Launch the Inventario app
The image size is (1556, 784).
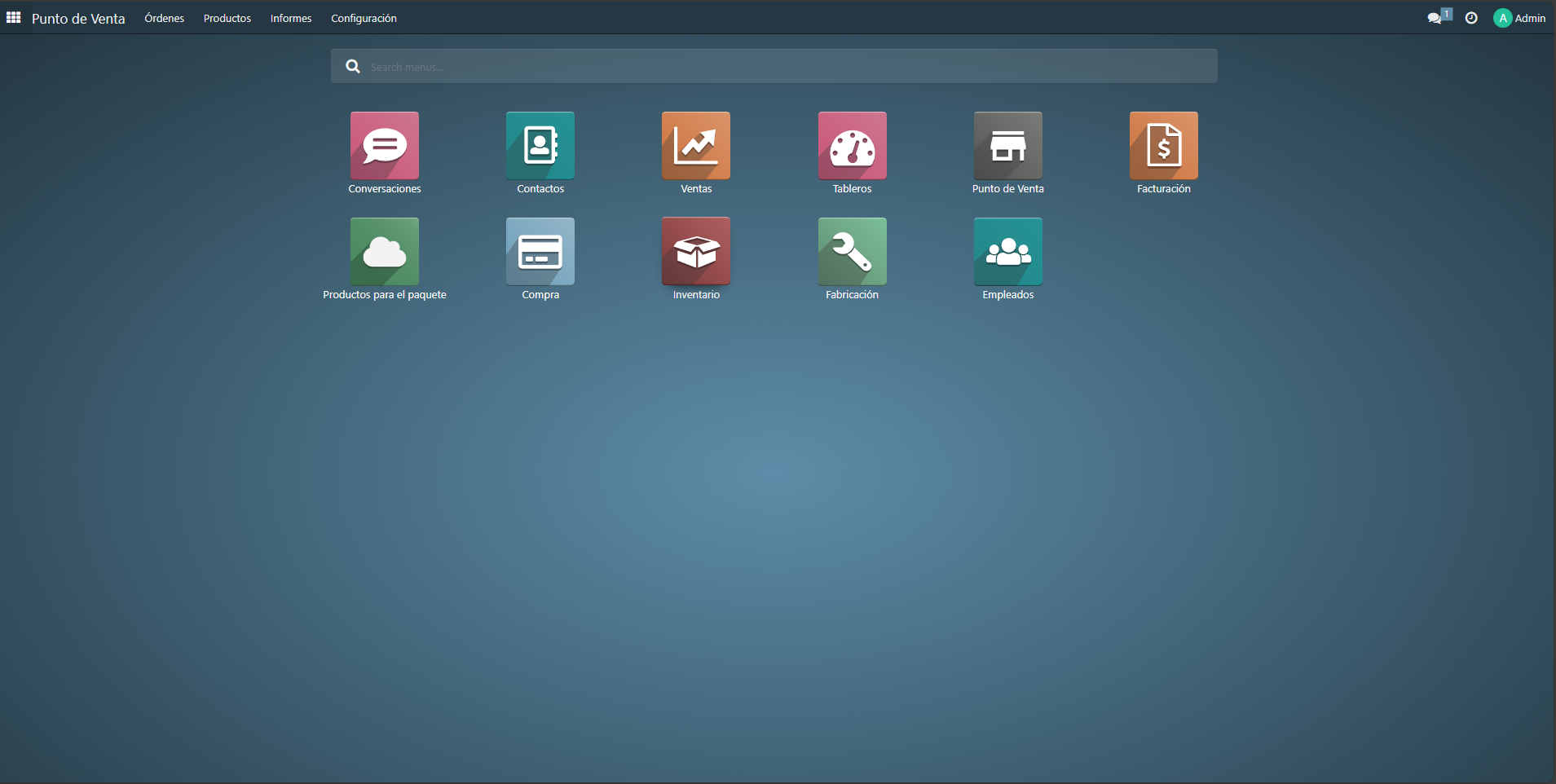click(695, 252)
